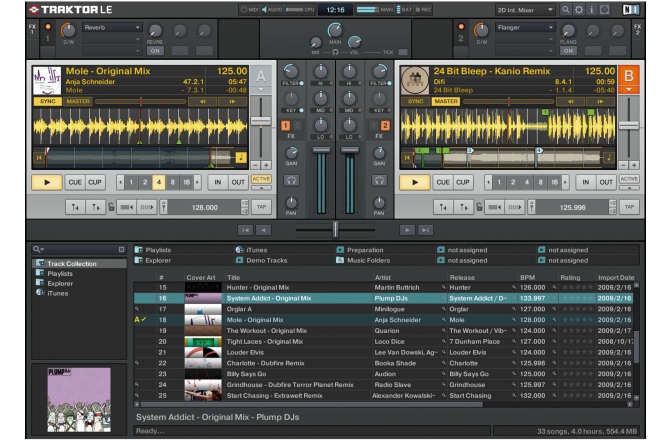Image resolution: width=672 pixels, height=440 pixels.
Task: Click Plump DJs album art preview
Action: coord(79,400)
